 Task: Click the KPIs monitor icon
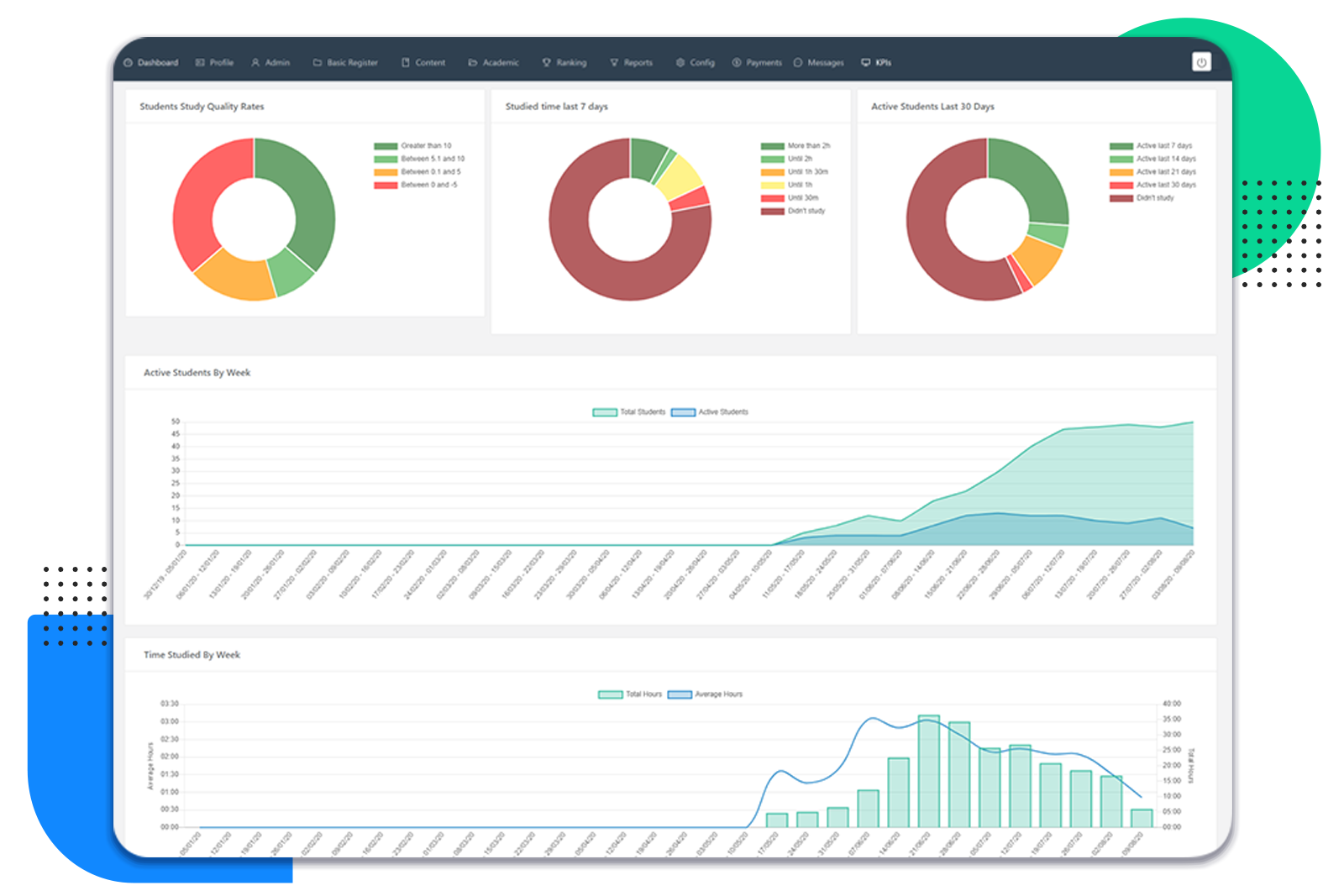point(866,63)
